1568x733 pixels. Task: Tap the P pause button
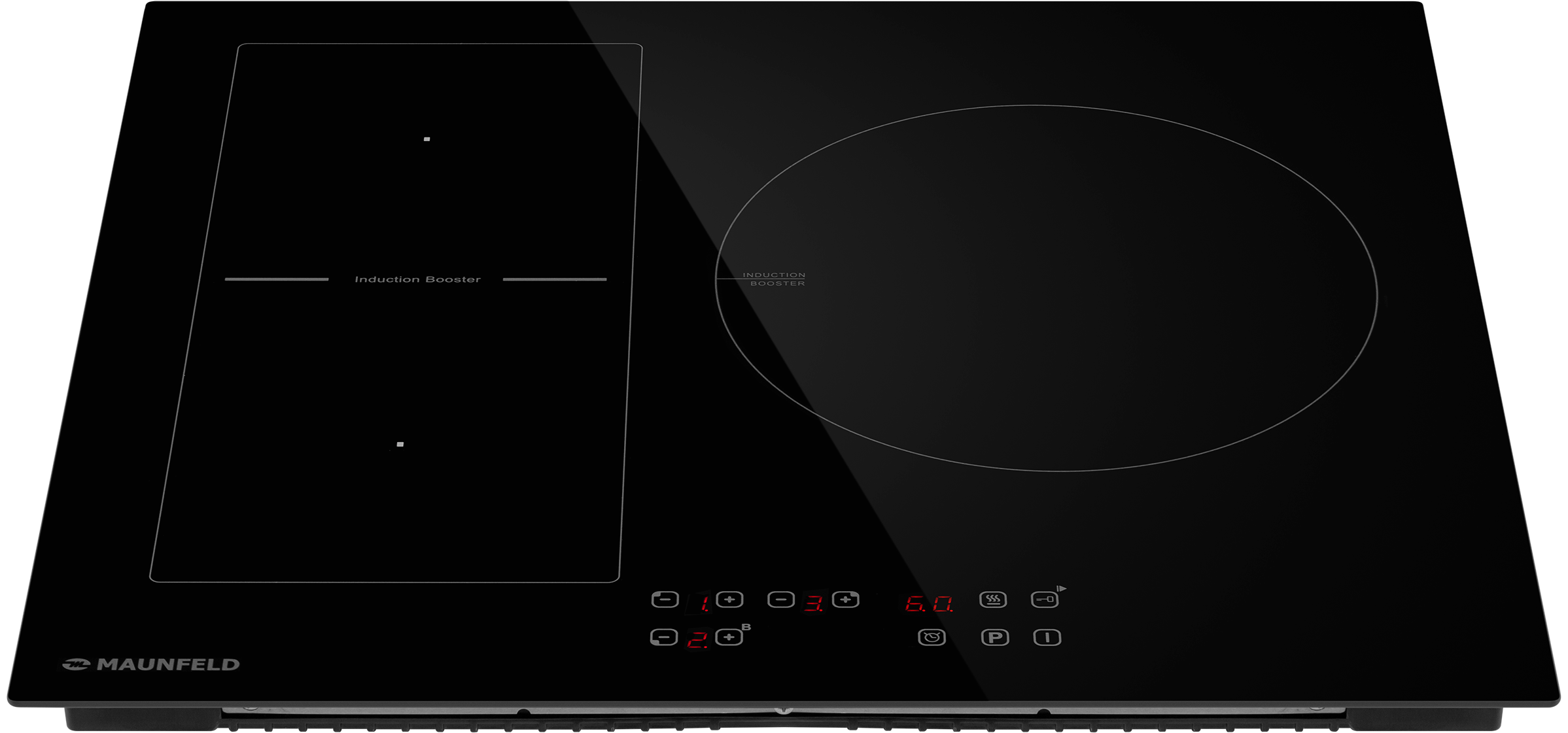(995, 637)
